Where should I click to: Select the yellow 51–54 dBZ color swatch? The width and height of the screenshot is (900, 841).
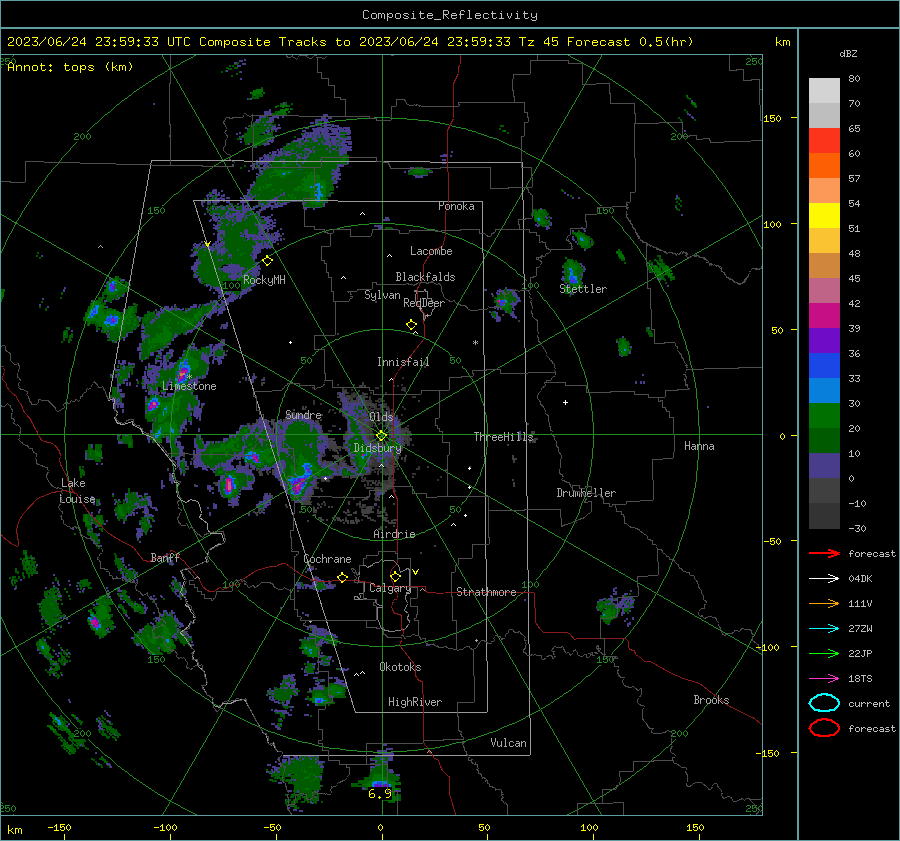[824, 216]
